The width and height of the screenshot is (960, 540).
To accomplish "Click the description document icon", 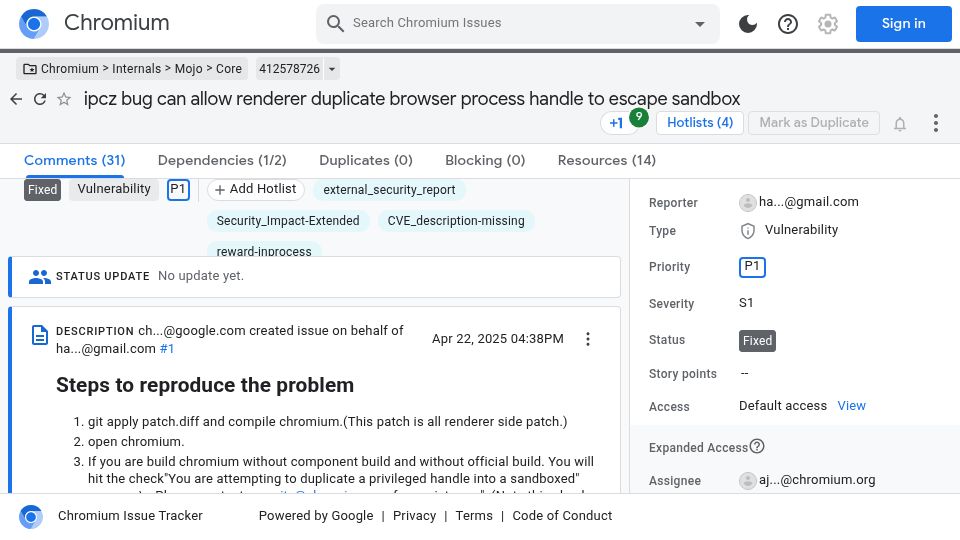I will point(40,335).
